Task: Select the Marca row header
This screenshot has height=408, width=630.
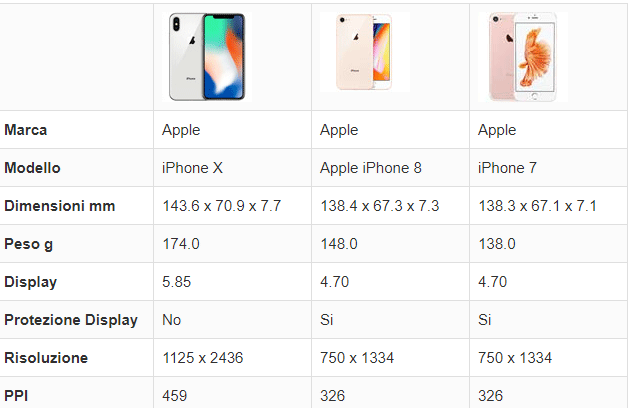Action: (x=26, y=130)
